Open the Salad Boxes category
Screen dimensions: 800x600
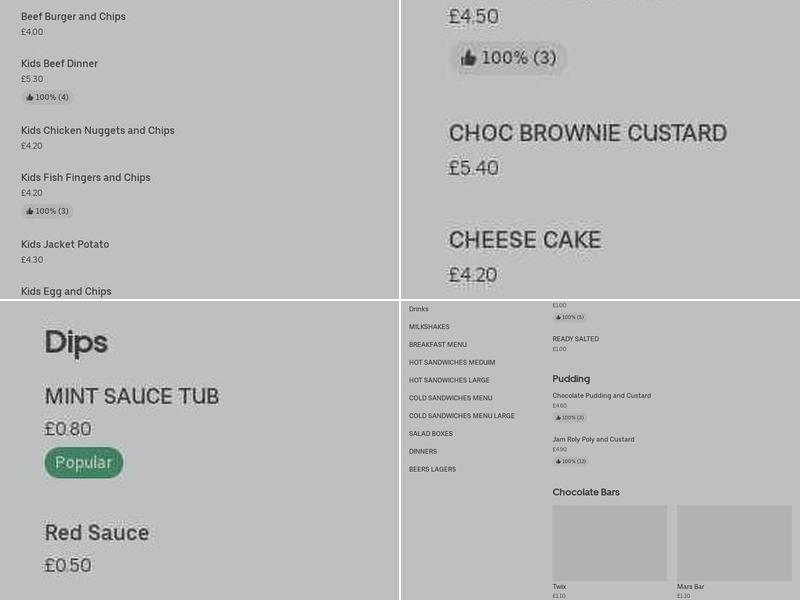tap(430, 433)
